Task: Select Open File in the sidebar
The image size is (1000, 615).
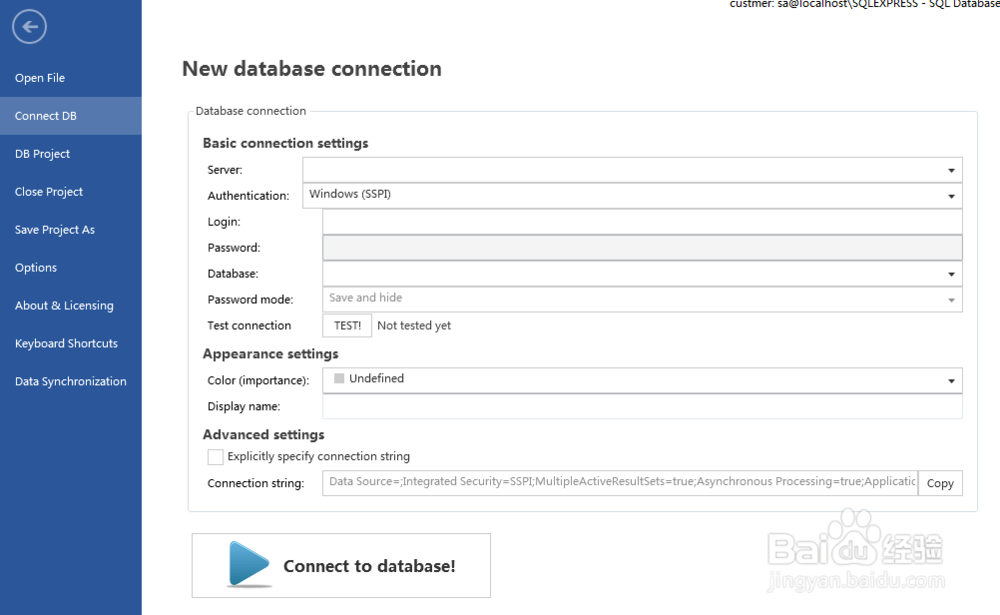Action: 39,77
